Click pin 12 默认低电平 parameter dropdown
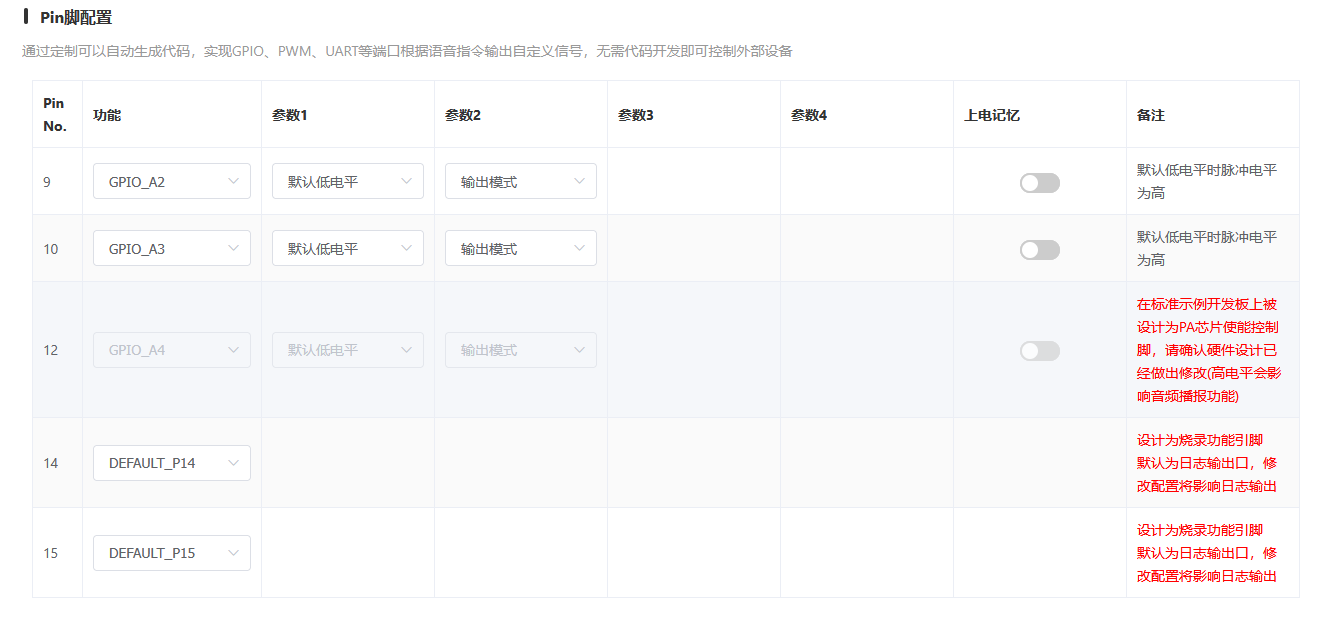This screenshot has width=1333, height=619. (347, 350)
